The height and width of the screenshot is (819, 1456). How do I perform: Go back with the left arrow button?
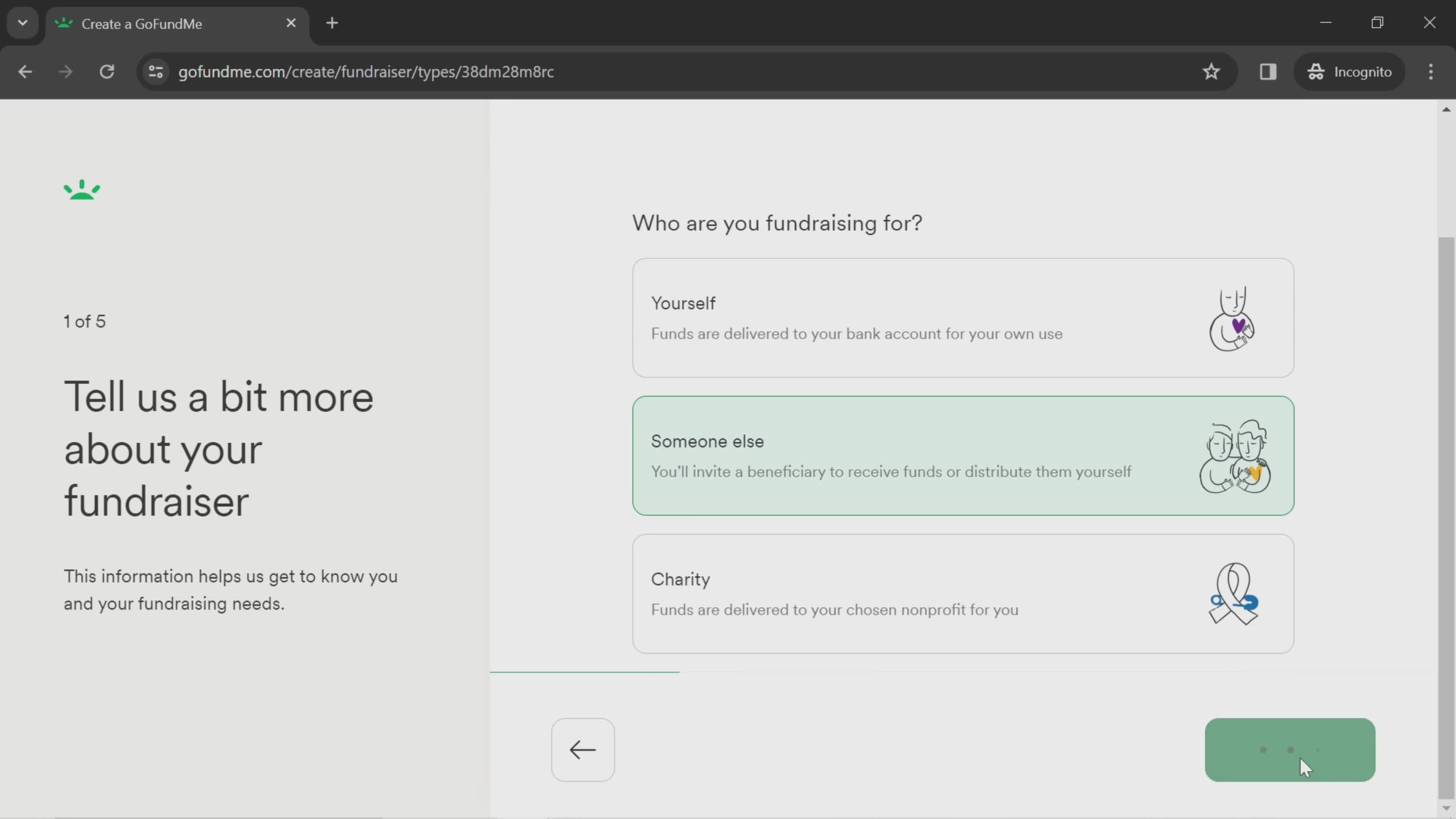[x=583, y=750]
